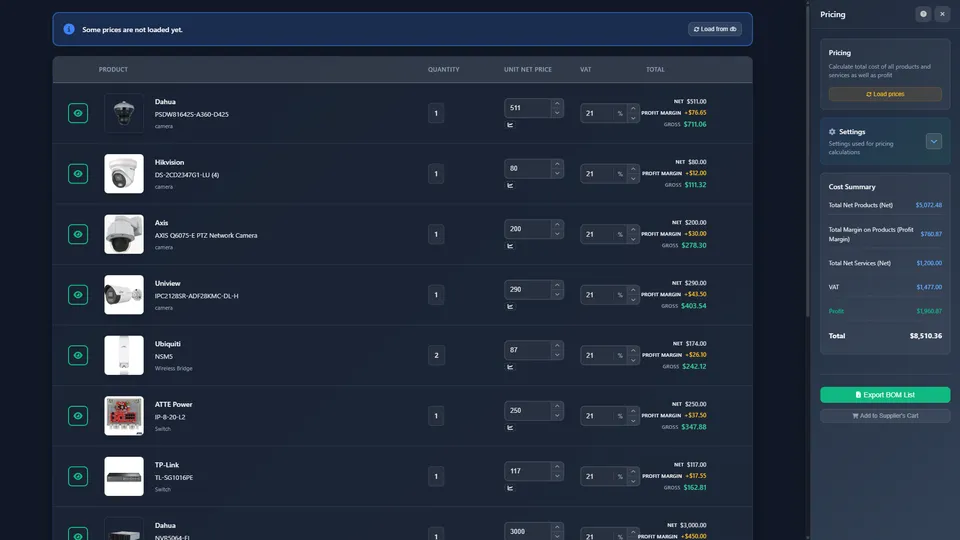Close the Pricing side panel

pyautogui.click(x=942, y=14)
